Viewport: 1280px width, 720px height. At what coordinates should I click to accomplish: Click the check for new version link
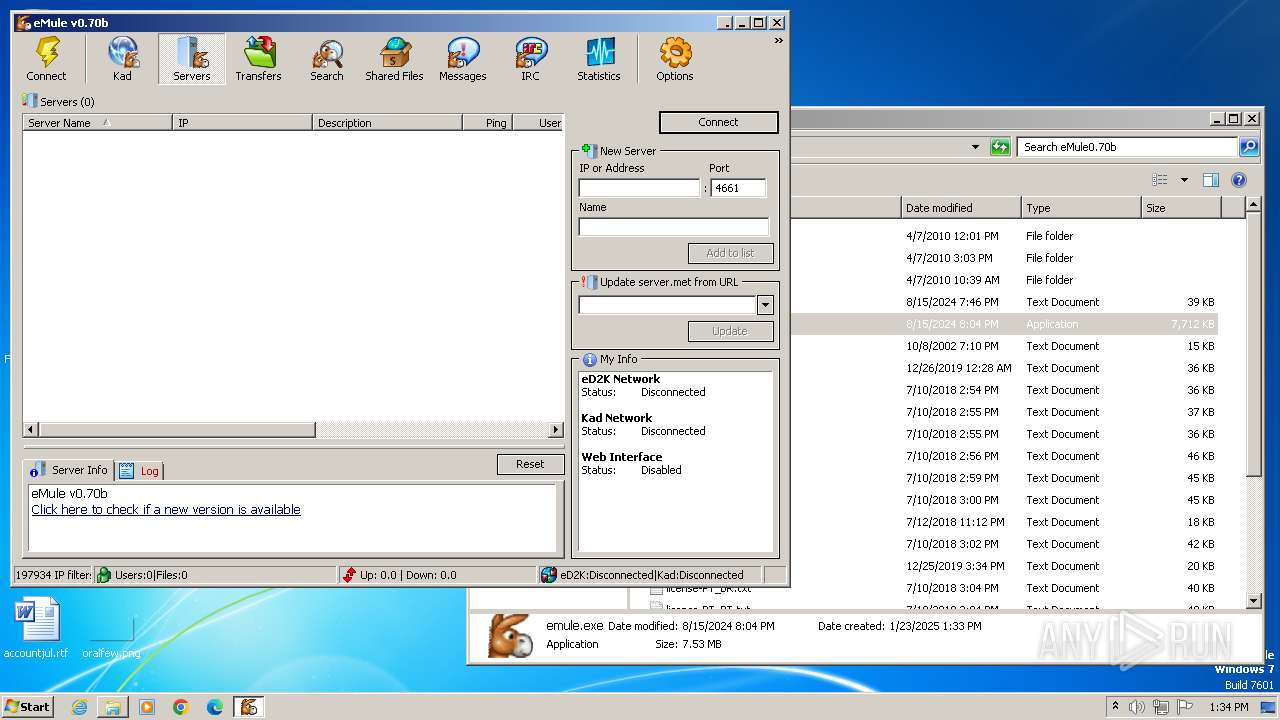coord(166,509)
